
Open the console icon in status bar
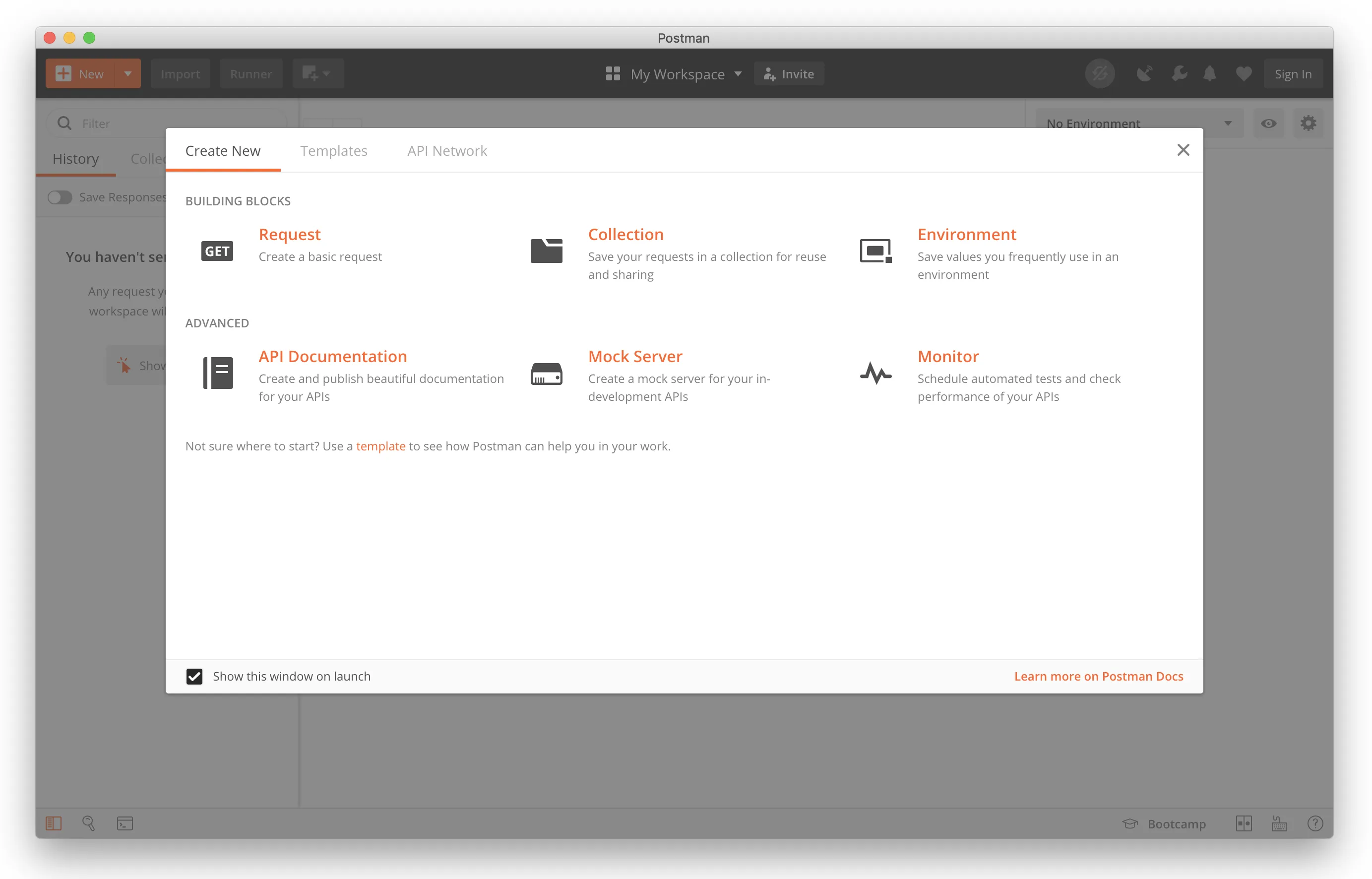(x=125, y=823)
